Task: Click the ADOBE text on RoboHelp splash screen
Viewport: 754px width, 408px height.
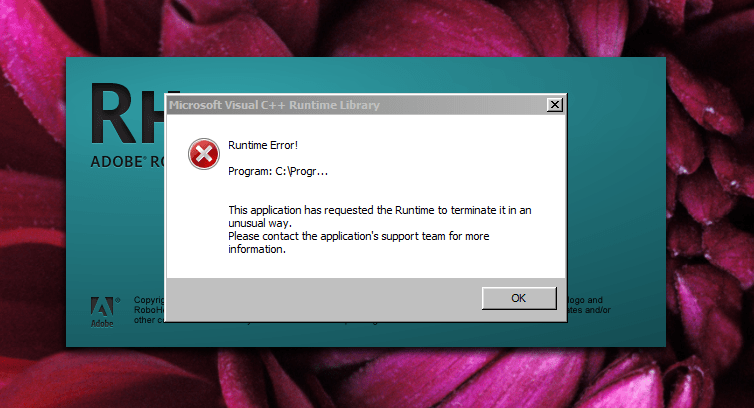Action: coord(117,162)
